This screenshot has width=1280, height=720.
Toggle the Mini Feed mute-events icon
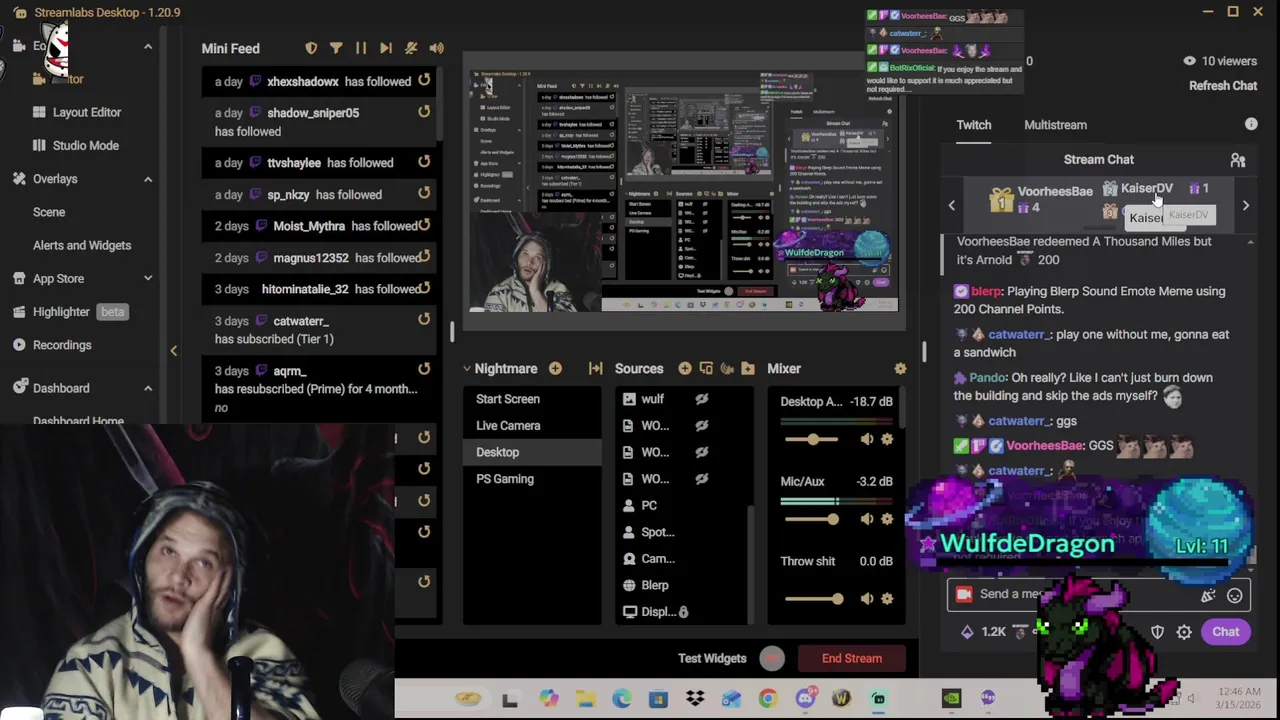pyautogui.click(x=411, y=48)
